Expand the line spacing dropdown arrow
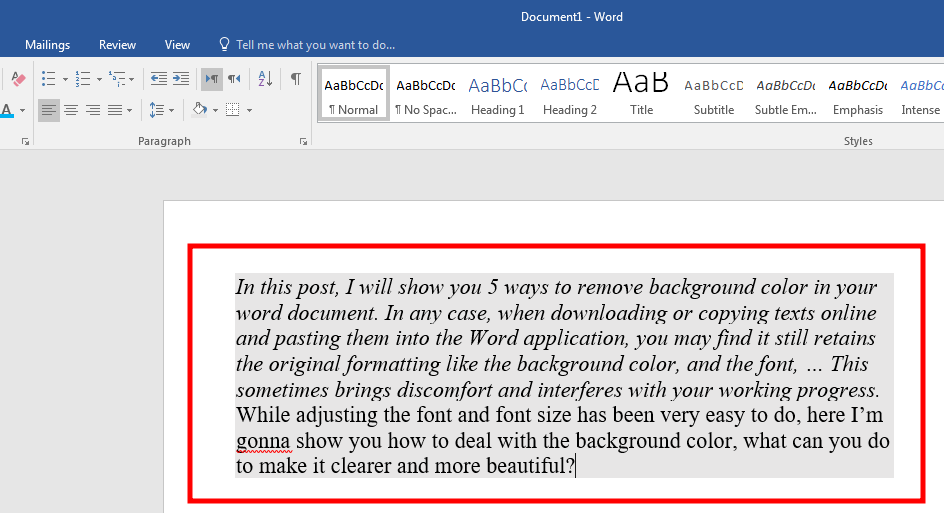Screen dimensions: 944x513 point(172,110)
